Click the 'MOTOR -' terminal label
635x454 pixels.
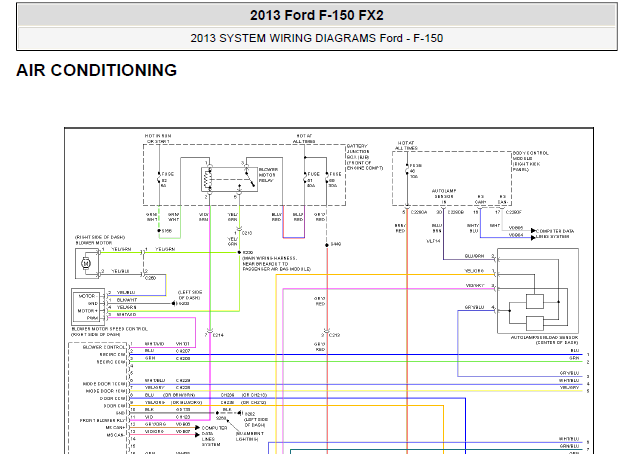pyautogui.click(x=87, y=296)
